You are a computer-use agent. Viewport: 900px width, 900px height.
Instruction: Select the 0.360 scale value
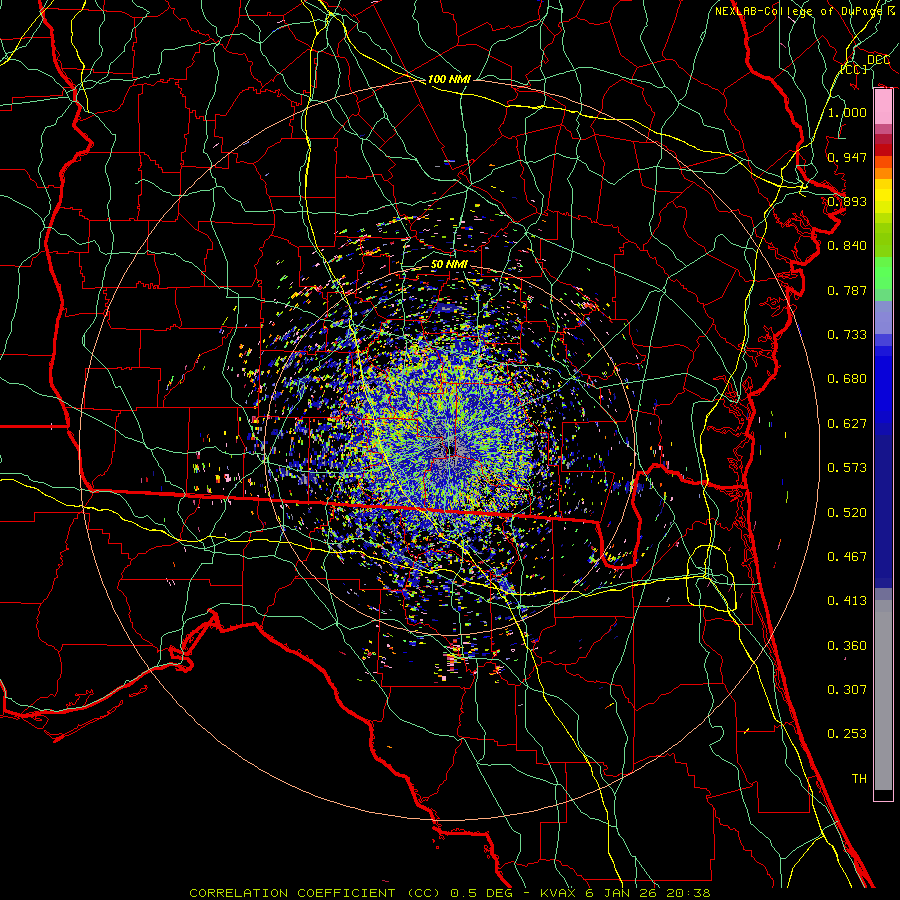(x=847, y=646)
